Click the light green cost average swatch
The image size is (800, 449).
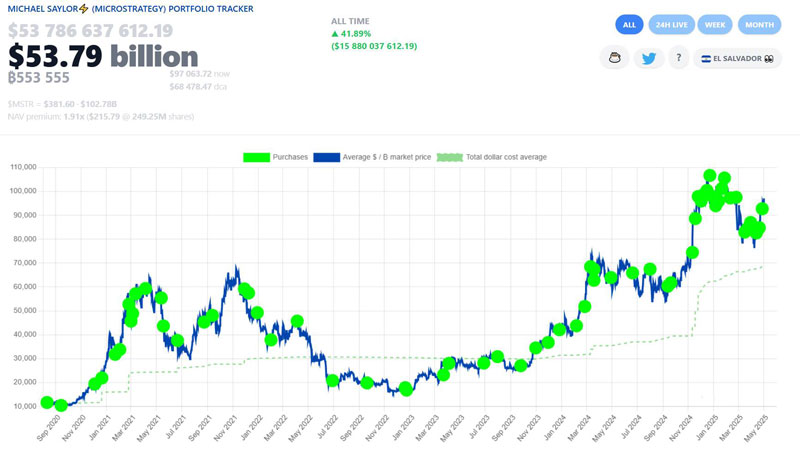[450, 157]
